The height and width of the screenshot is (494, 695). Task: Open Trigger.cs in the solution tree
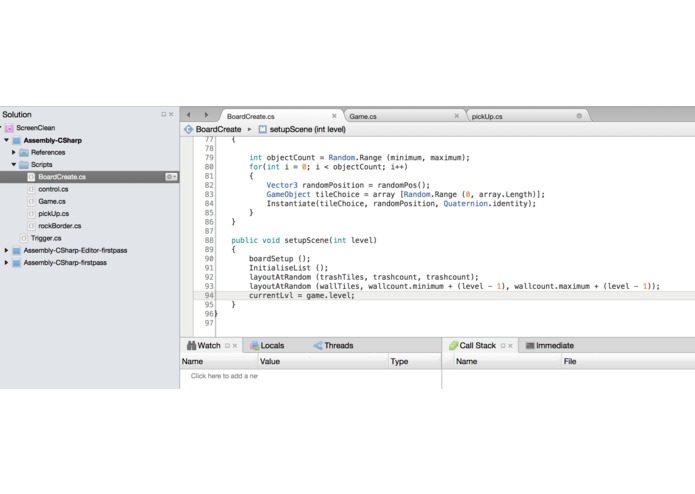tap(46, 238)
